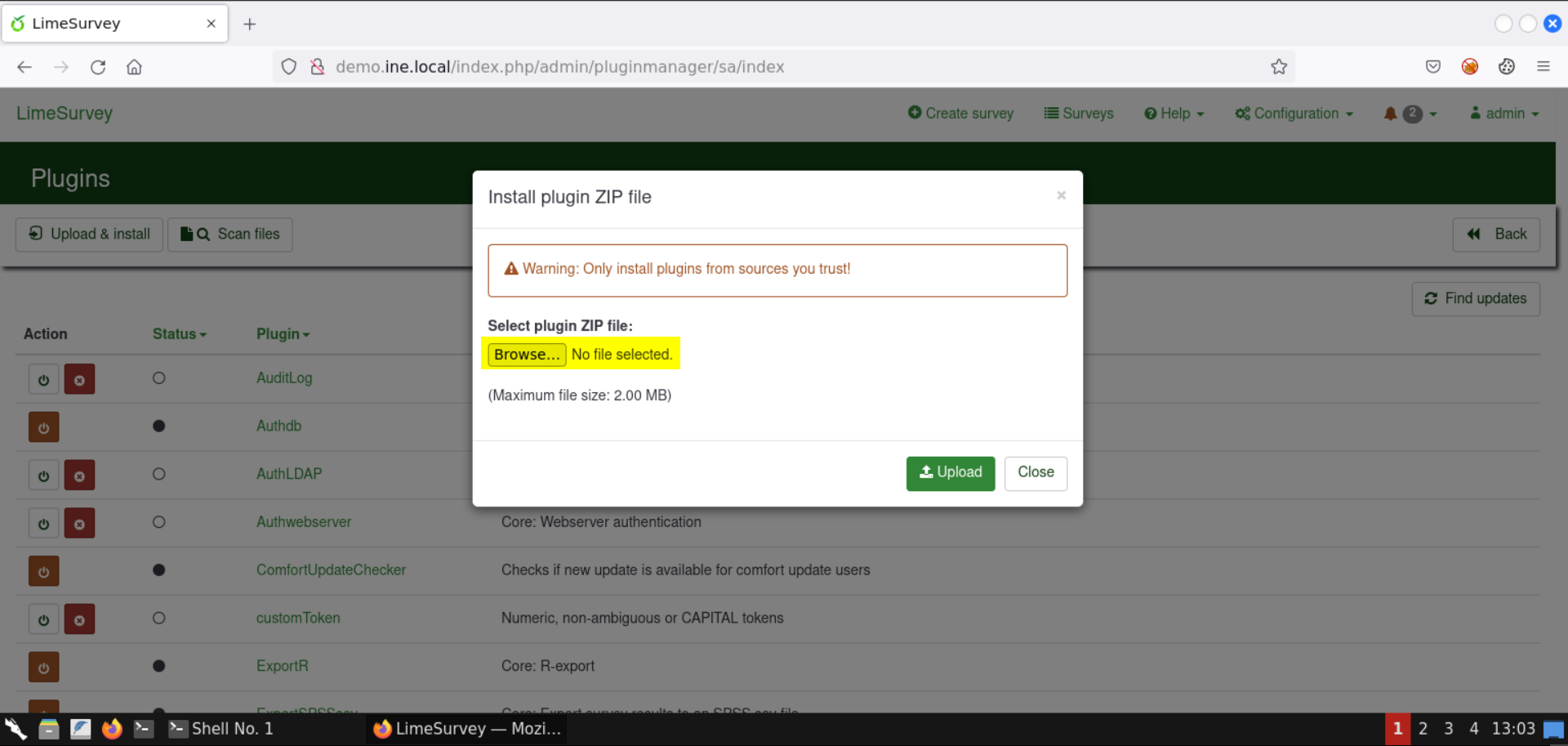The image size is (1568, 746).
Task: Uninstall AuthLDAP with red icon
Action: coord(80,476)
